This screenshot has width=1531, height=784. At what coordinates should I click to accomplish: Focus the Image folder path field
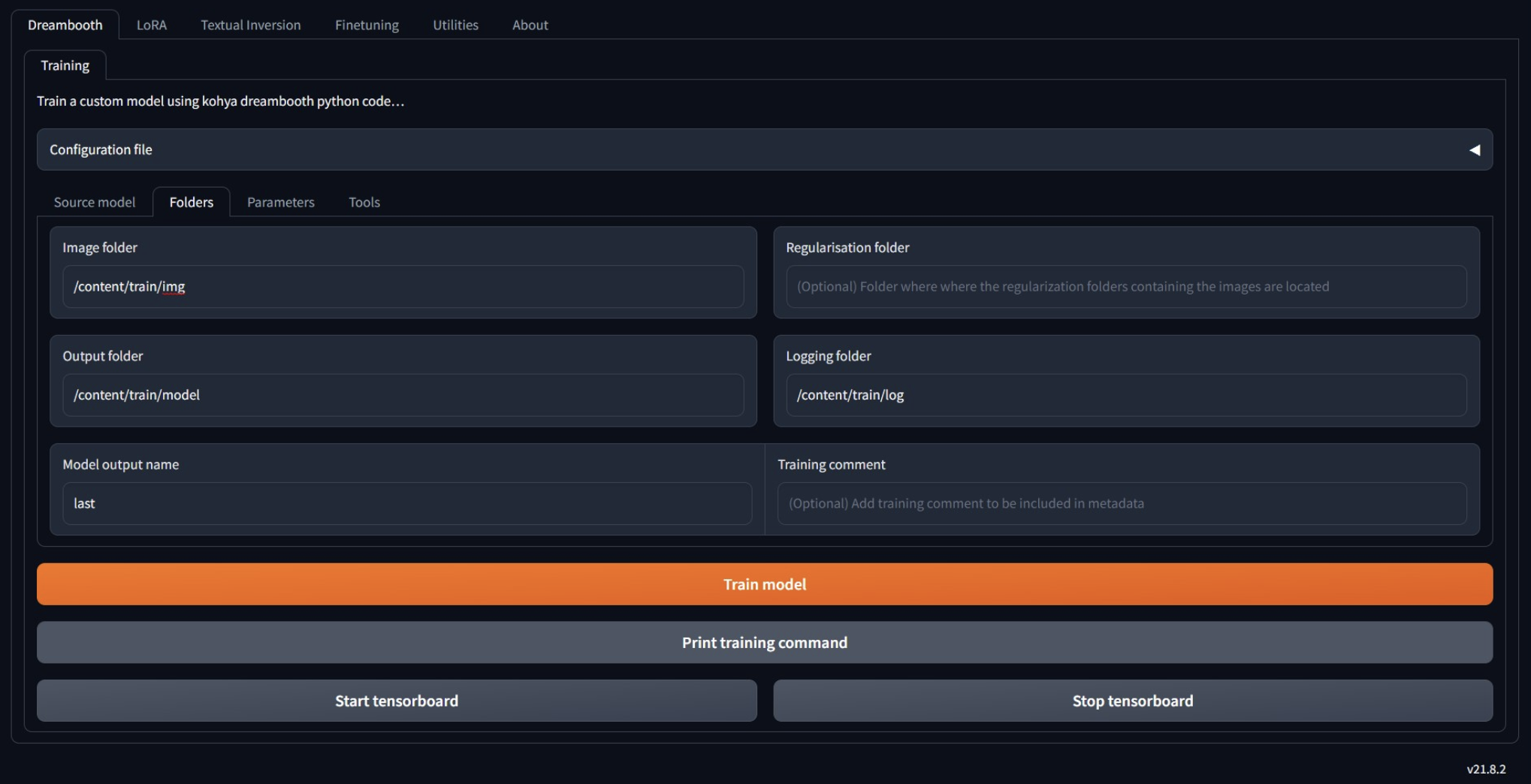click(x=403, y=286)
